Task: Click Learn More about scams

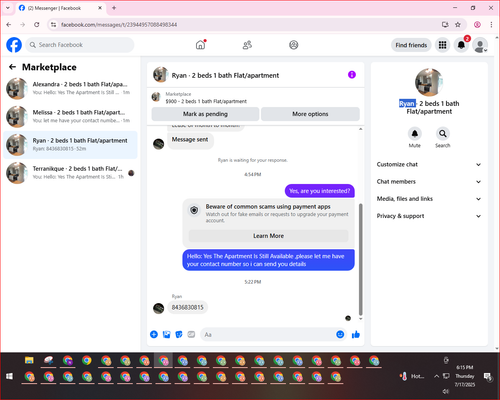Action: coord(268,236)
